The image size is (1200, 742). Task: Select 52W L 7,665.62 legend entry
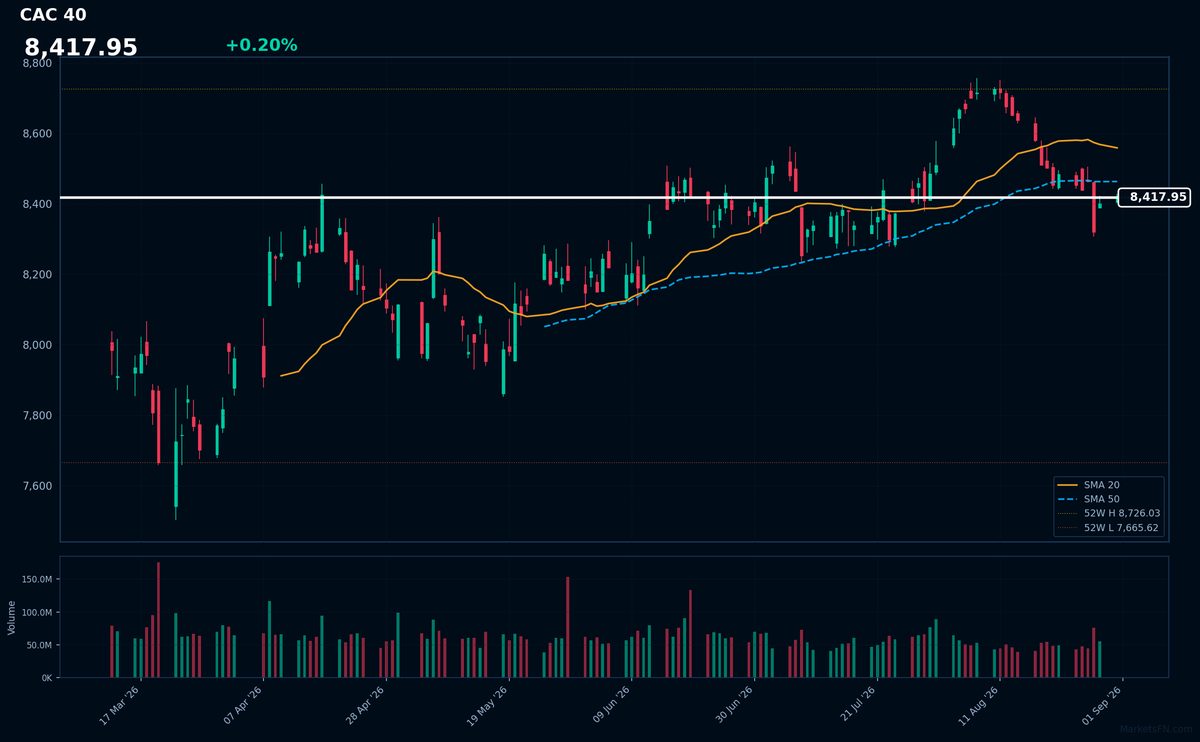[1108, 527]
